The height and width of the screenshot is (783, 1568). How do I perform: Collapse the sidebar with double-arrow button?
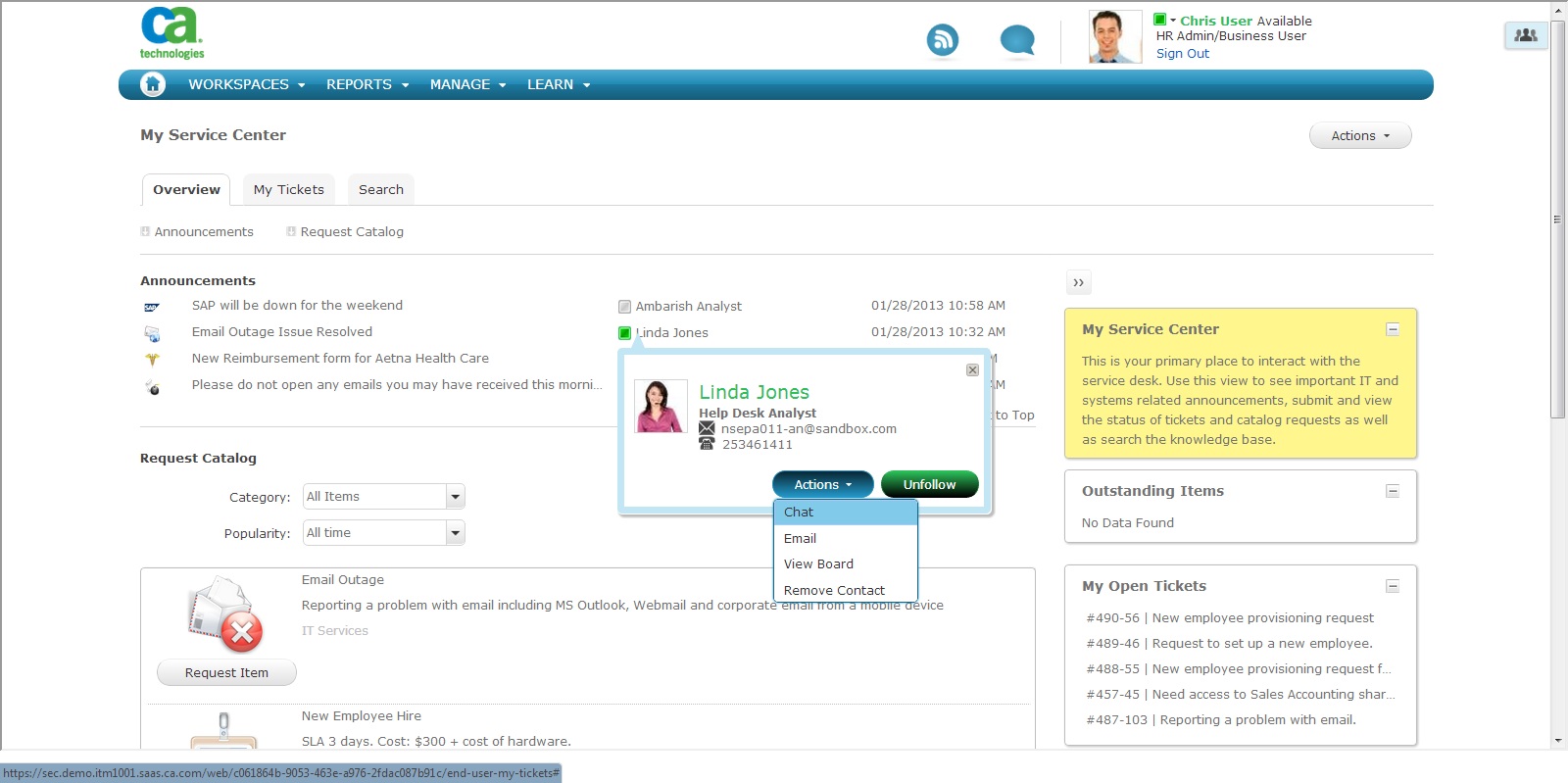[x=1078, y=282]
